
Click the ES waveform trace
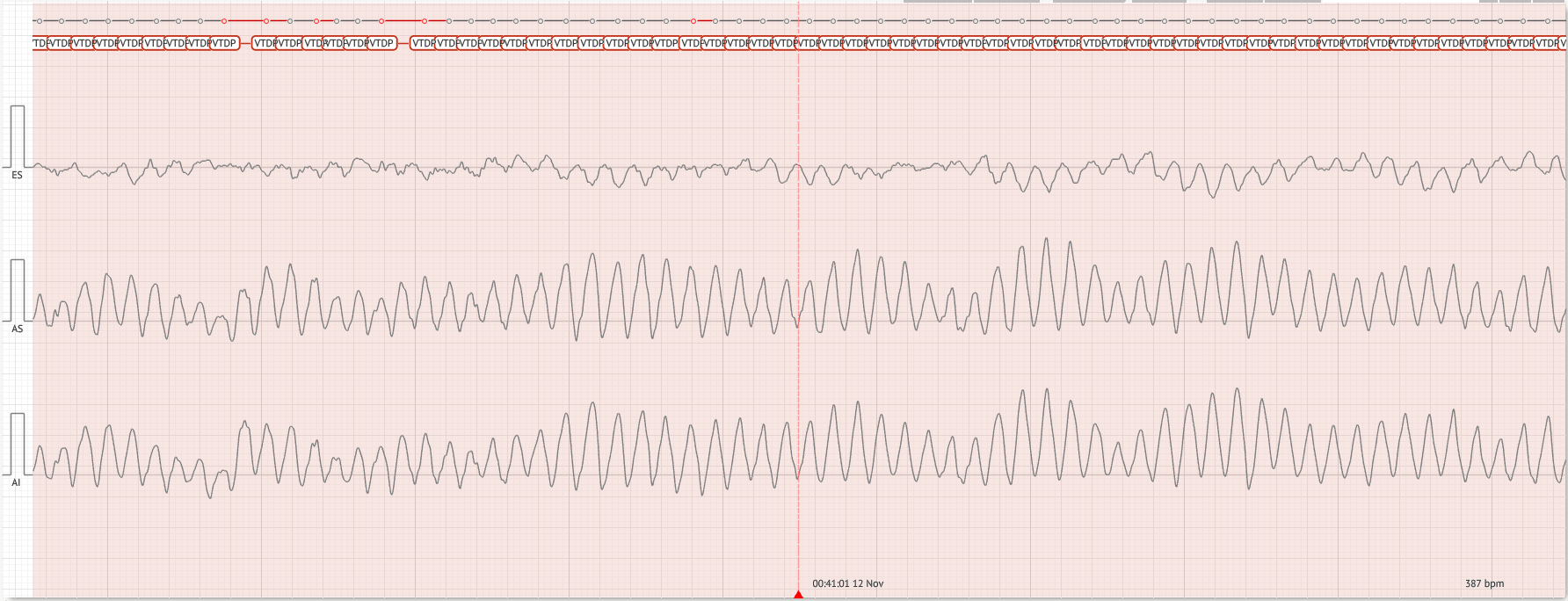point(527,163)
